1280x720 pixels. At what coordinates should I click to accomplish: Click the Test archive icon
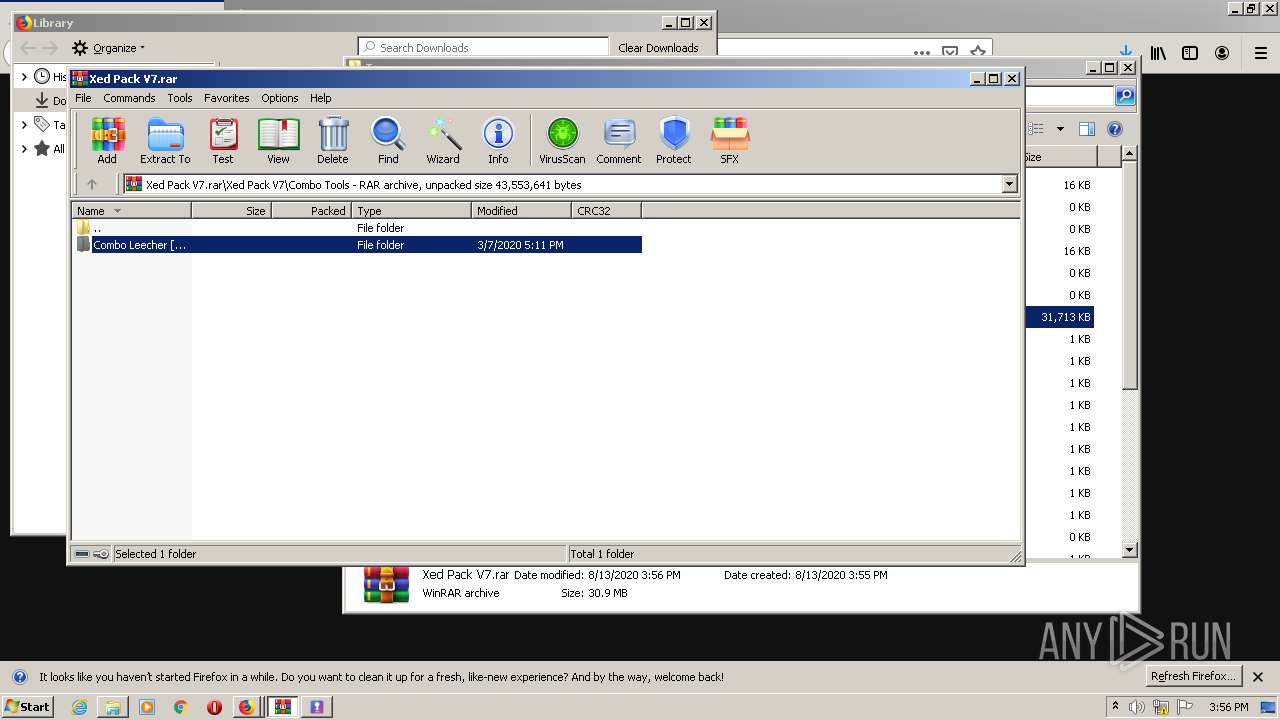pos(223,141)
